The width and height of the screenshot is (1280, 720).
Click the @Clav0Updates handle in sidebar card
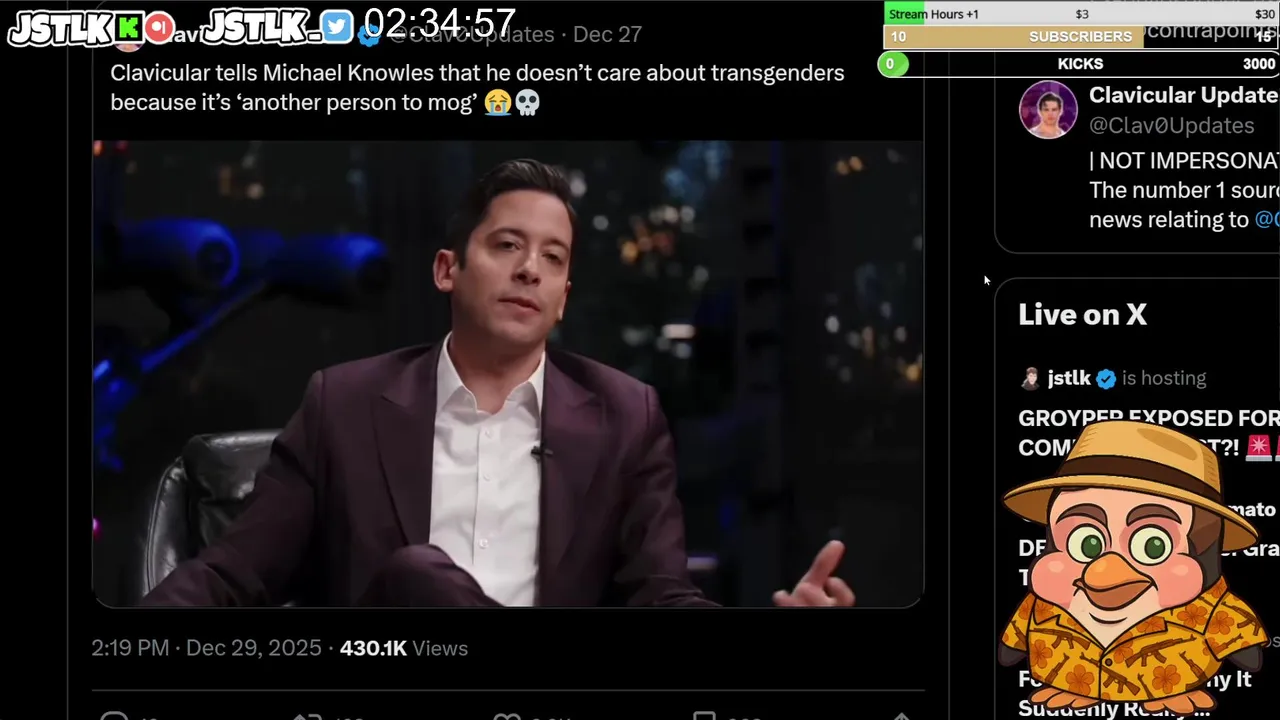[1171, 125]
